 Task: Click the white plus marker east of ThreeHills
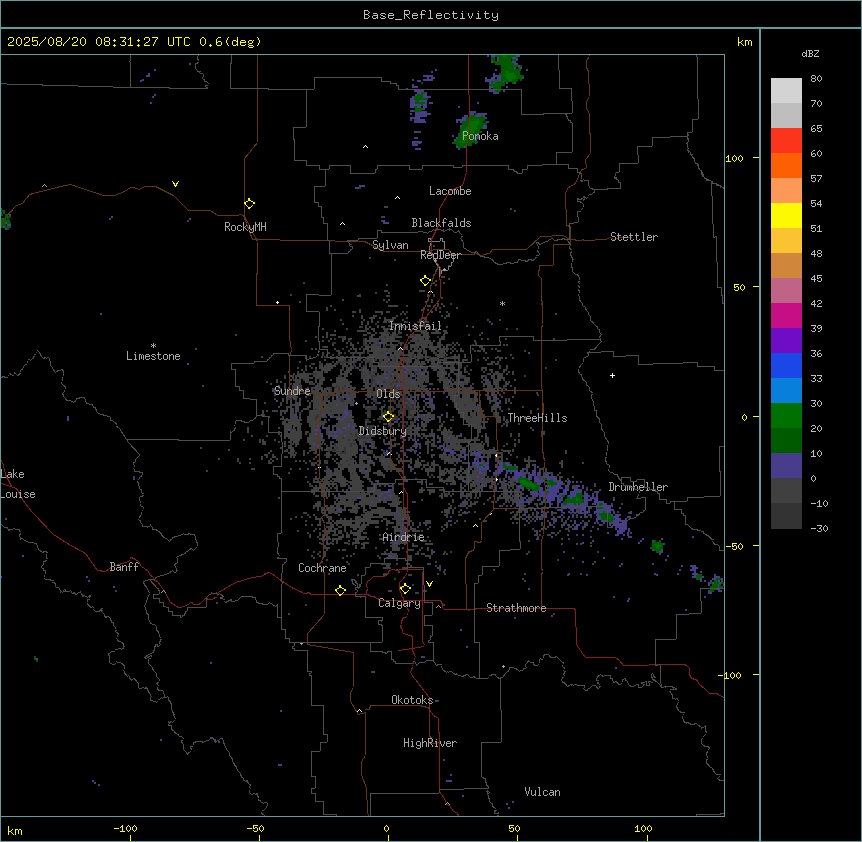612,375
